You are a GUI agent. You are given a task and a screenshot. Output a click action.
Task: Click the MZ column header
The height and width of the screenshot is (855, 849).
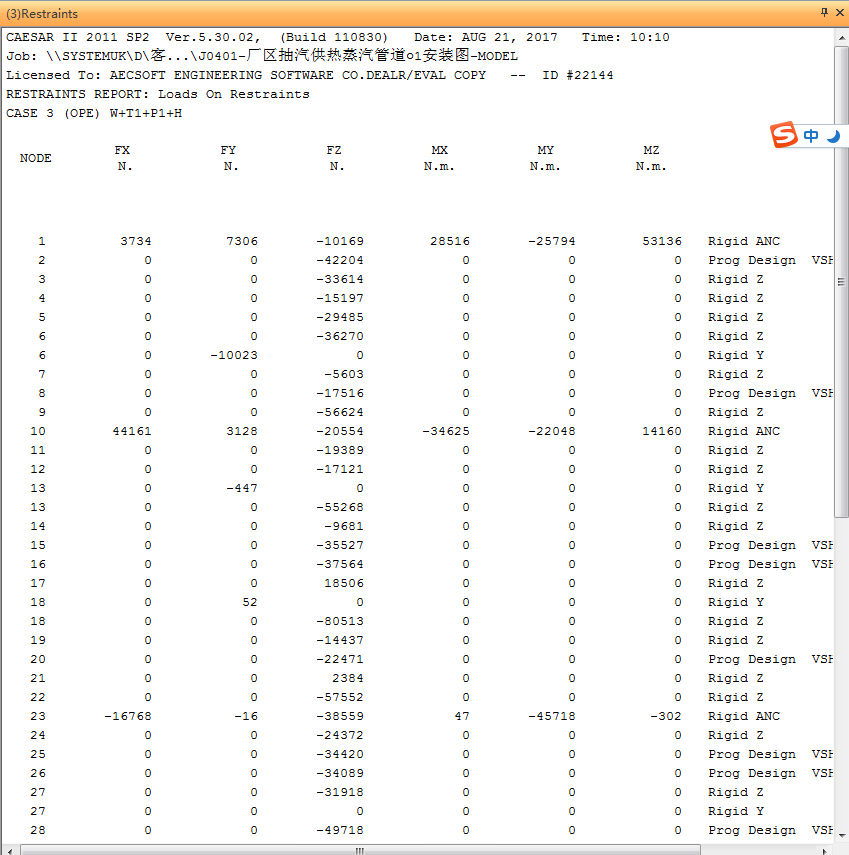pos(651,150)
